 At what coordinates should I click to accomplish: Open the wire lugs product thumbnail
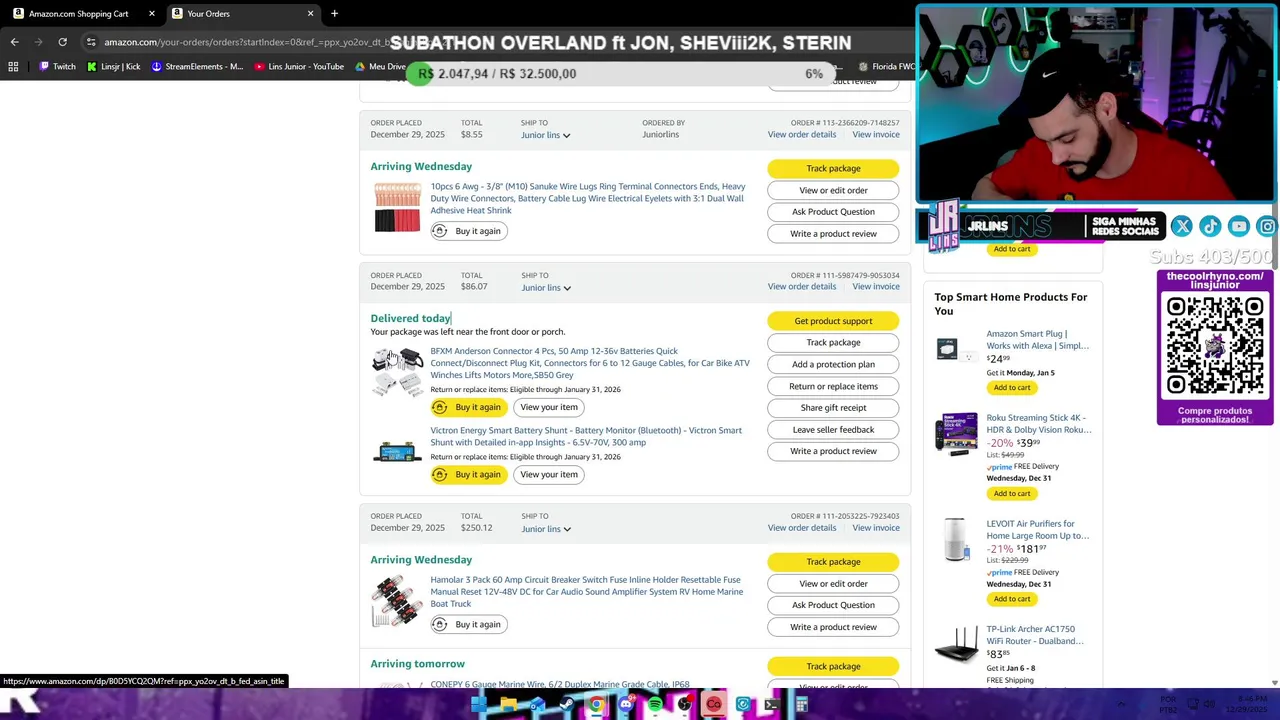[397, 207]
